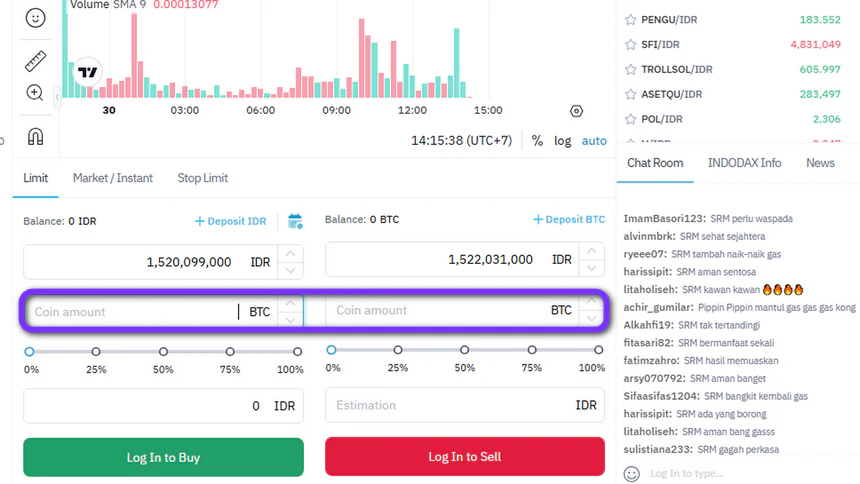
Task: Toggle auto scale on chart
Action: (594, 141)
